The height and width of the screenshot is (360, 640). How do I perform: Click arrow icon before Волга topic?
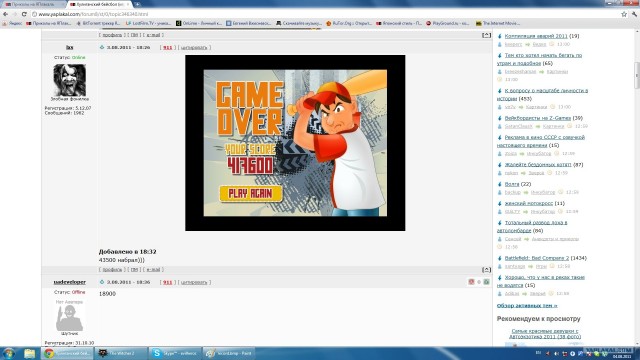[x=500, y=184]
